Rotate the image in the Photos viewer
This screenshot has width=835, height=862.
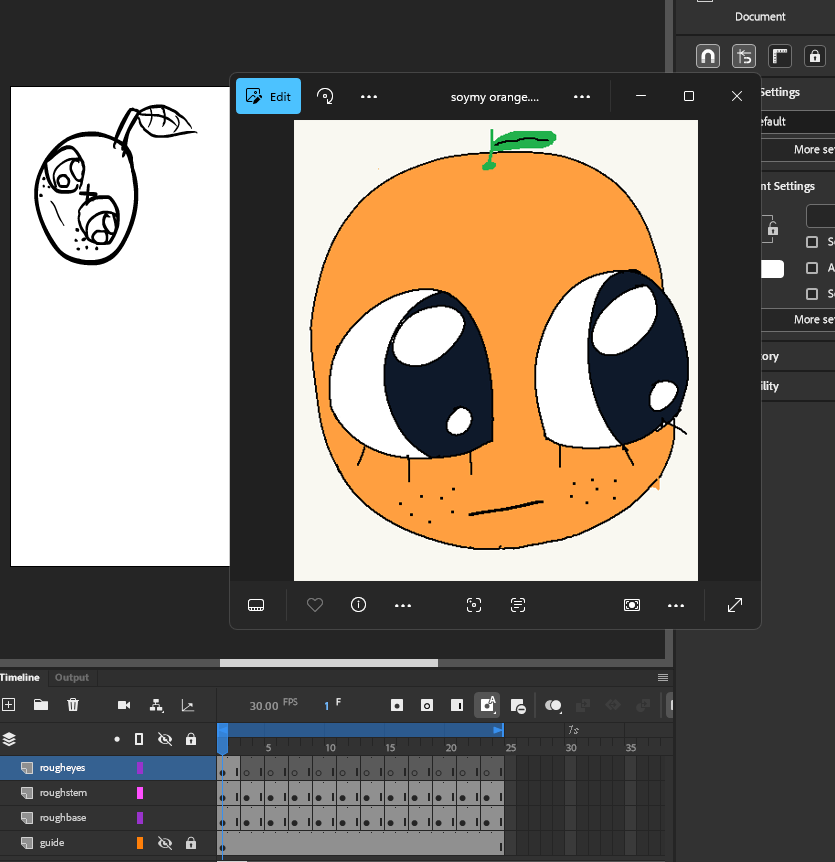click(x=325, y=97)
